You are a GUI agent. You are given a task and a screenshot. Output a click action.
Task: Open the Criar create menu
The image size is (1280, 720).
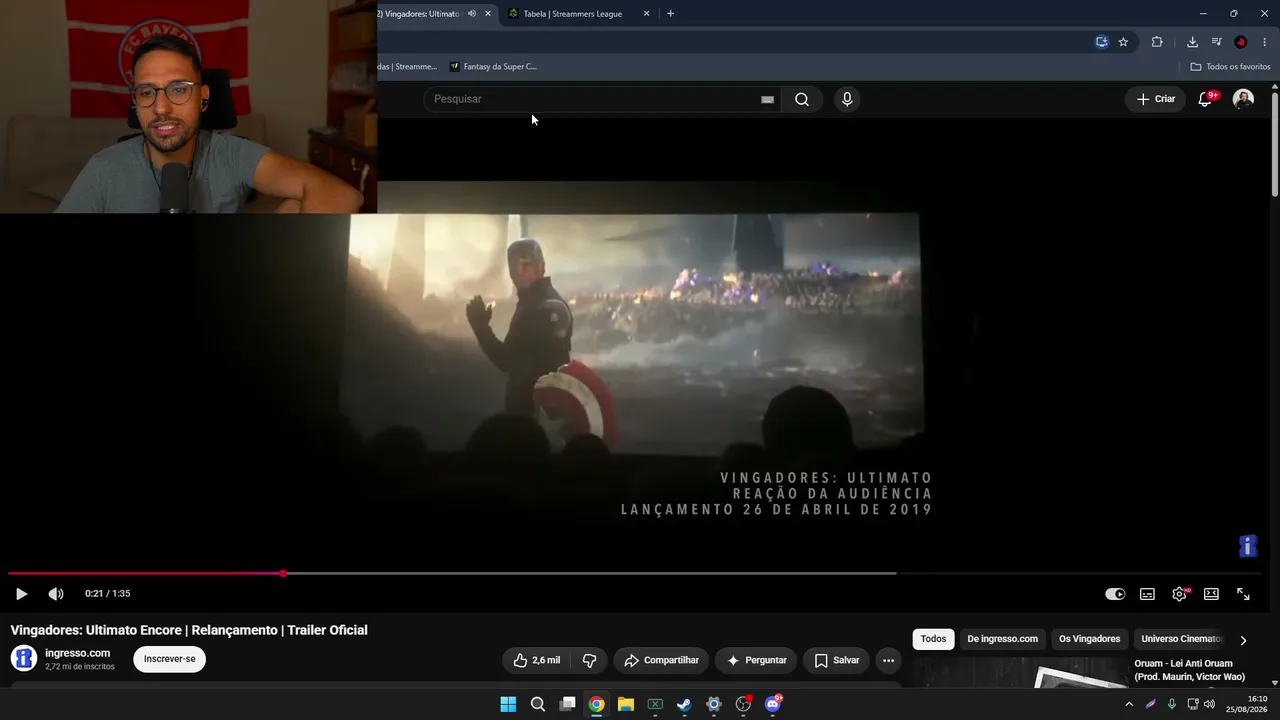(1156, 99)
